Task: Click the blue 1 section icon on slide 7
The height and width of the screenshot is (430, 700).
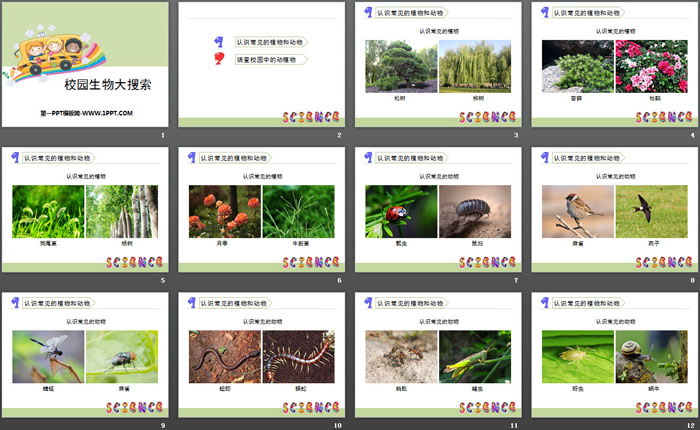Action: [368, 157]
